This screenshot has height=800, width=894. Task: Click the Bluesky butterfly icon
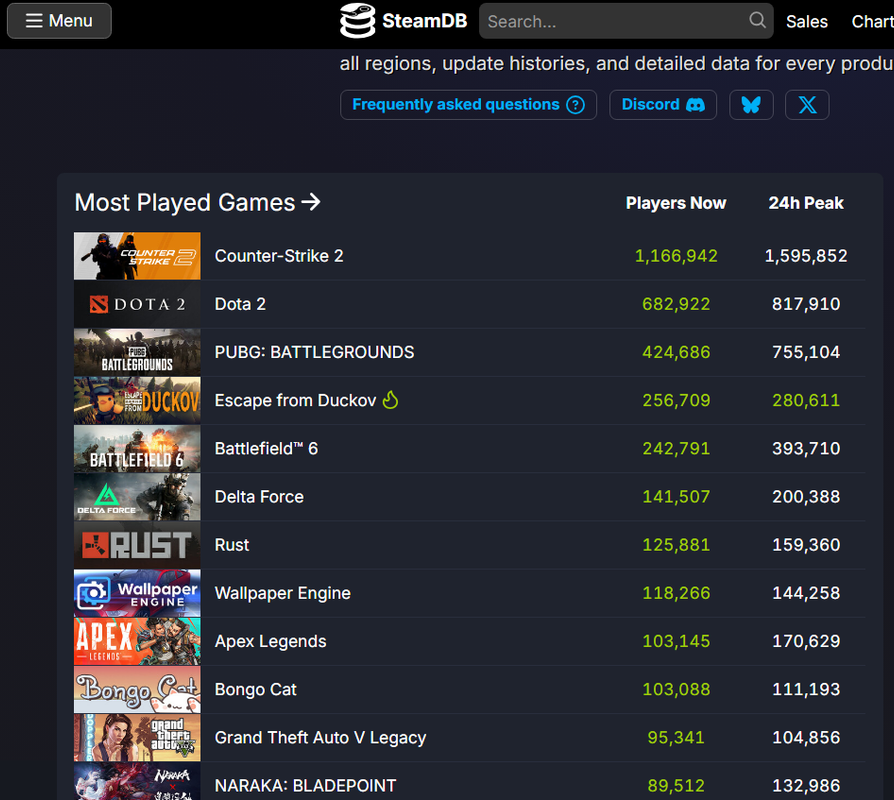click(751, 105)
